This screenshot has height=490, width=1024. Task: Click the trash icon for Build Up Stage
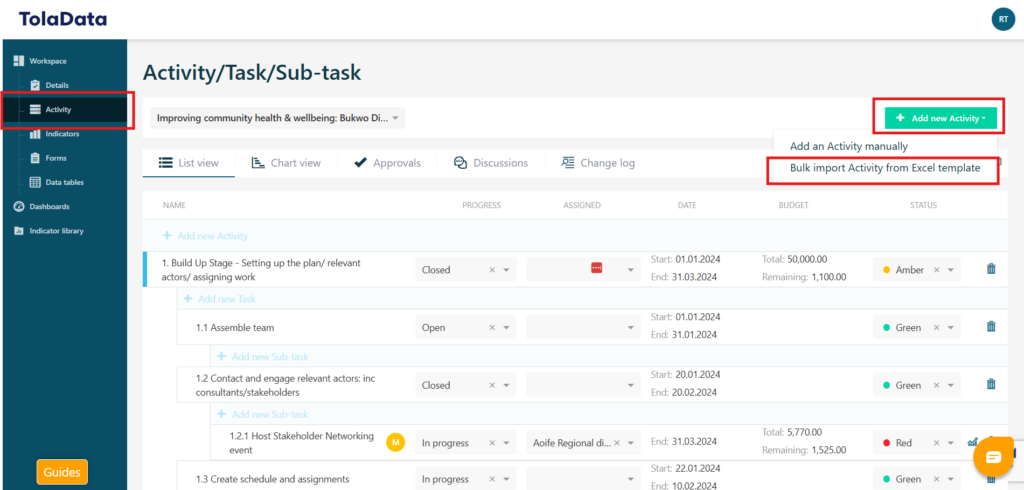coord(991,269)
